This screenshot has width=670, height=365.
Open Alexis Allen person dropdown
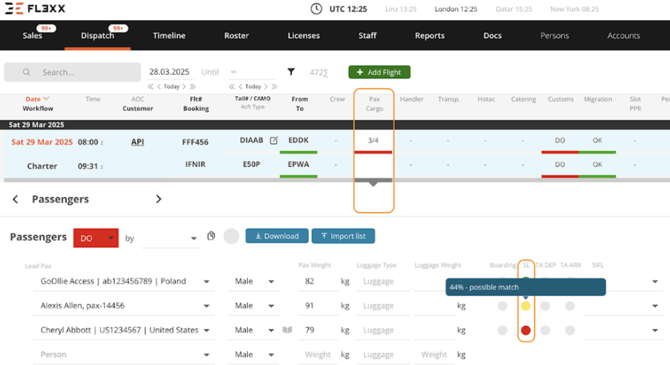click(x=206, y=306)
